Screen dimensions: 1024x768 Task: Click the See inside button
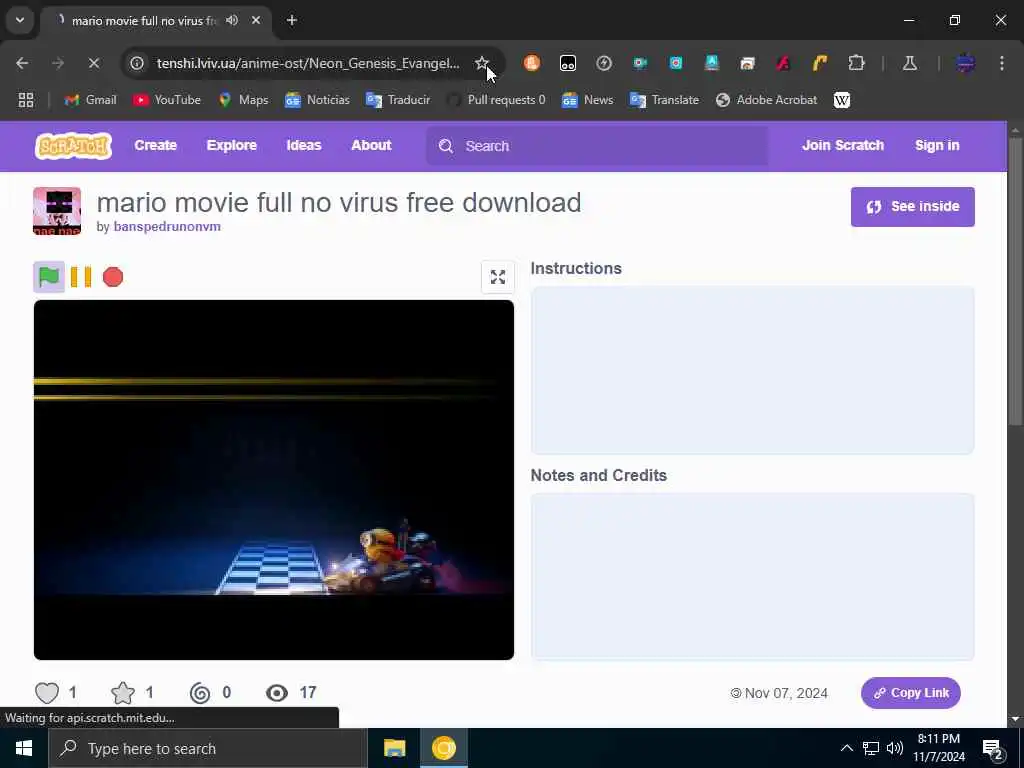912,207
